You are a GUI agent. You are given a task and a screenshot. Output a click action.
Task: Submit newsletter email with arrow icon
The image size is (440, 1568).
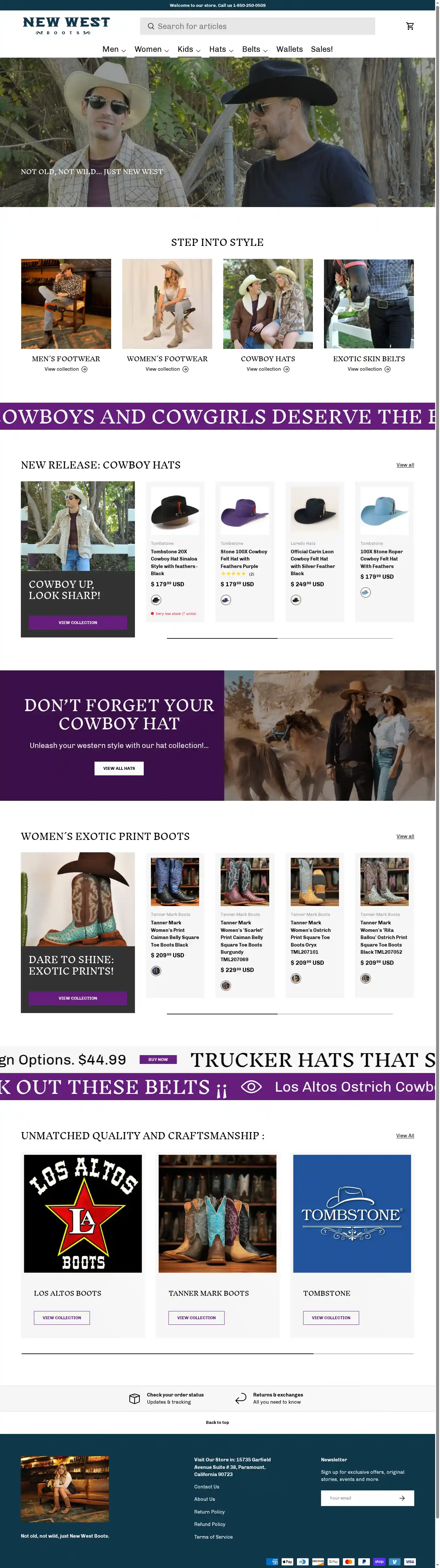[x=402, y=1498]
